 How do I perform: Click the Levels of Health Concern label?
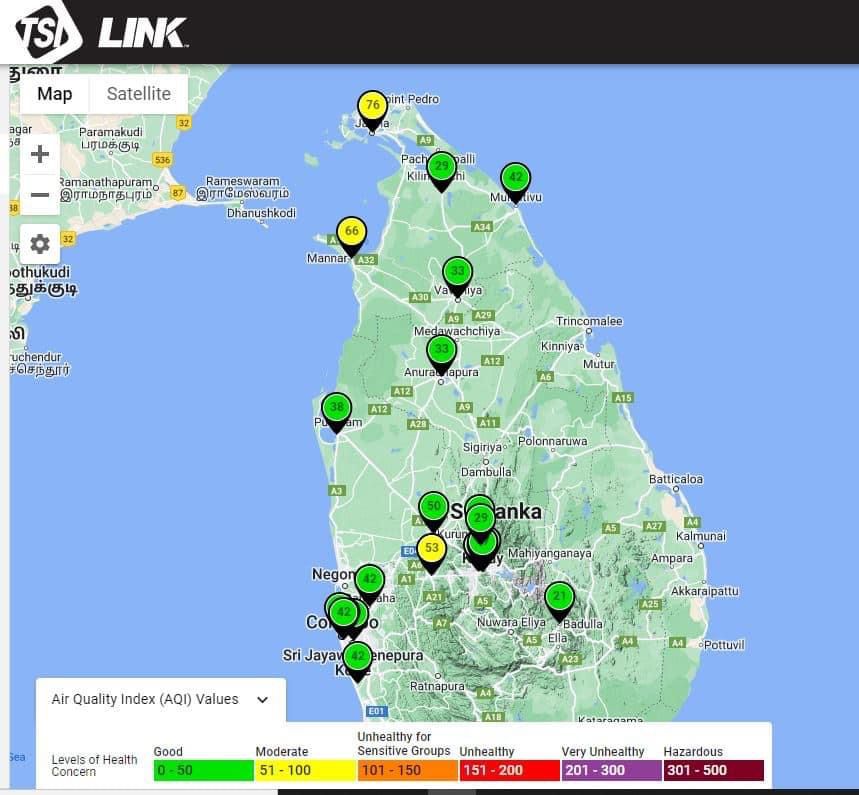click(x=94, y=765)
